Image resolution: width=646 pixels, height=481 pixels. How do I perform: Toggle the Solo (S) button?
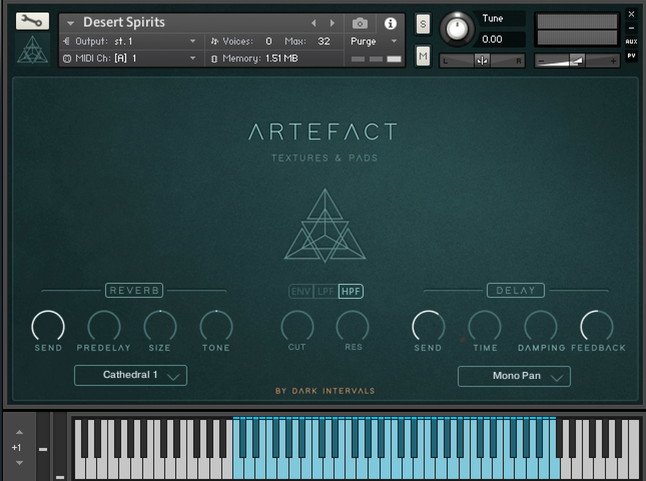click(x=423, y=23)
